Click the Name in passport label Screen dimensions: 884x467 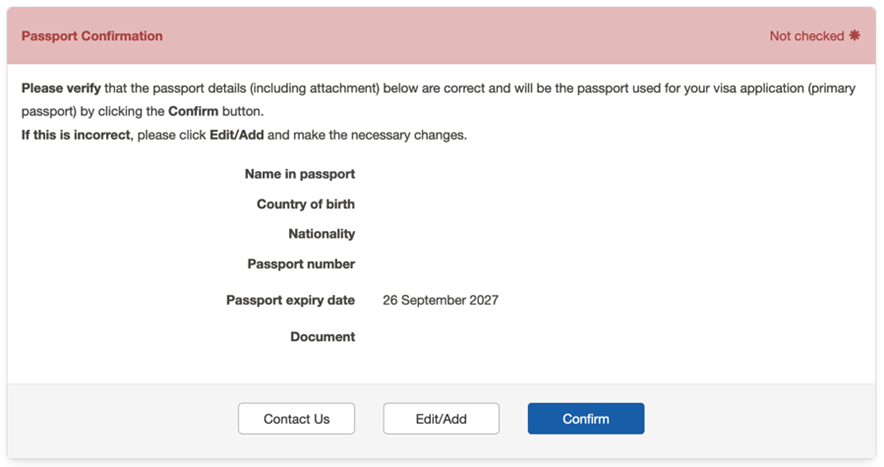pyautogui.click(x=300, y=174)
